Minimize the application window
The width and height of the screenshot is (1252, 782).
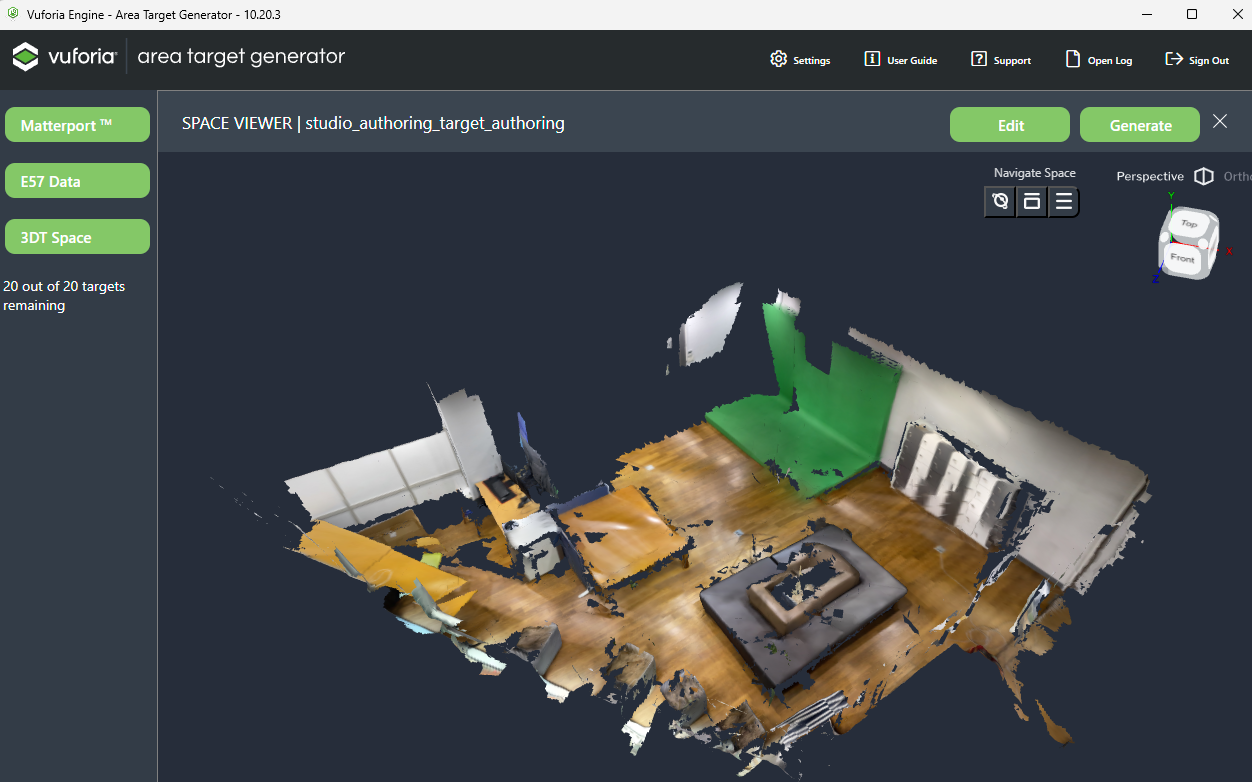click(1146, 14)
